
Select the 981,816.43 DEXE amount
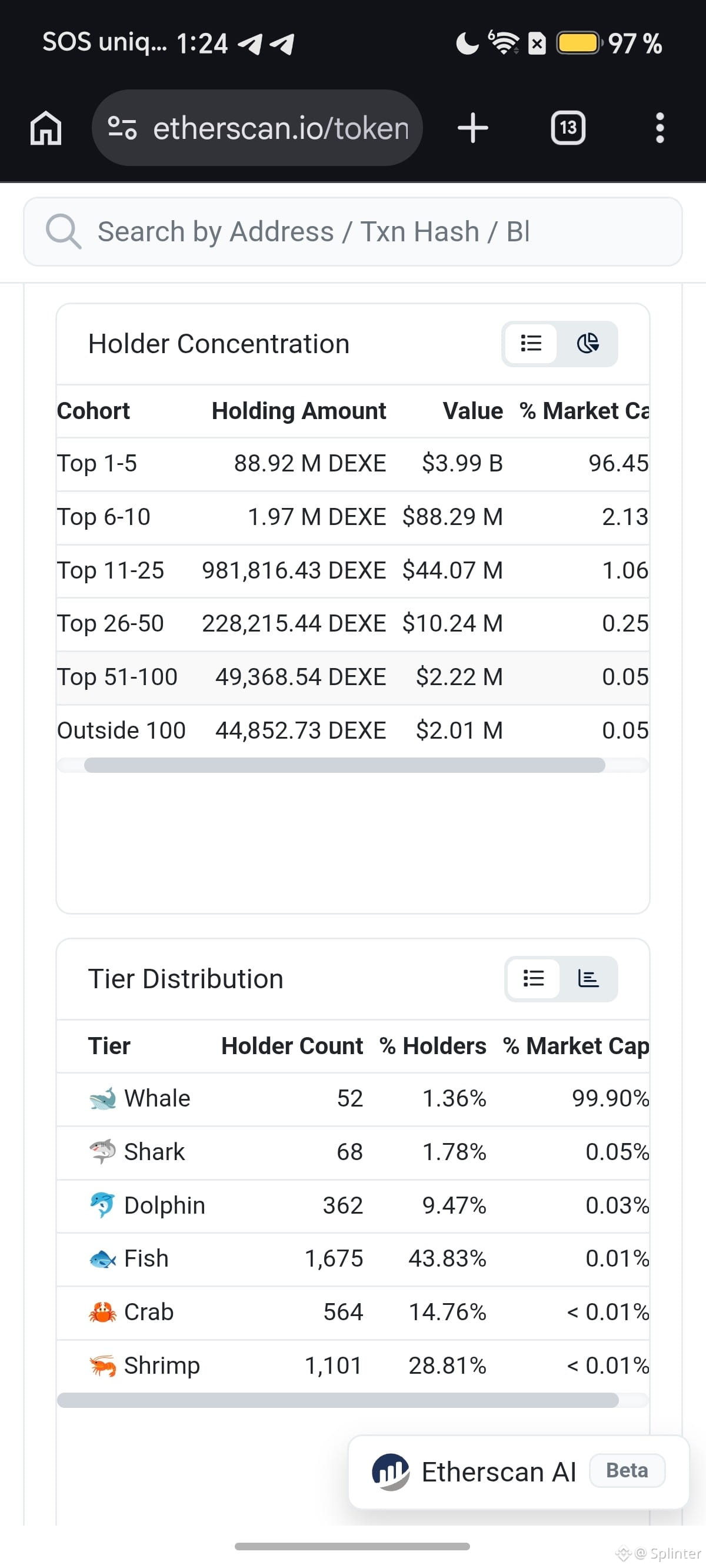(x=294, y=570)
